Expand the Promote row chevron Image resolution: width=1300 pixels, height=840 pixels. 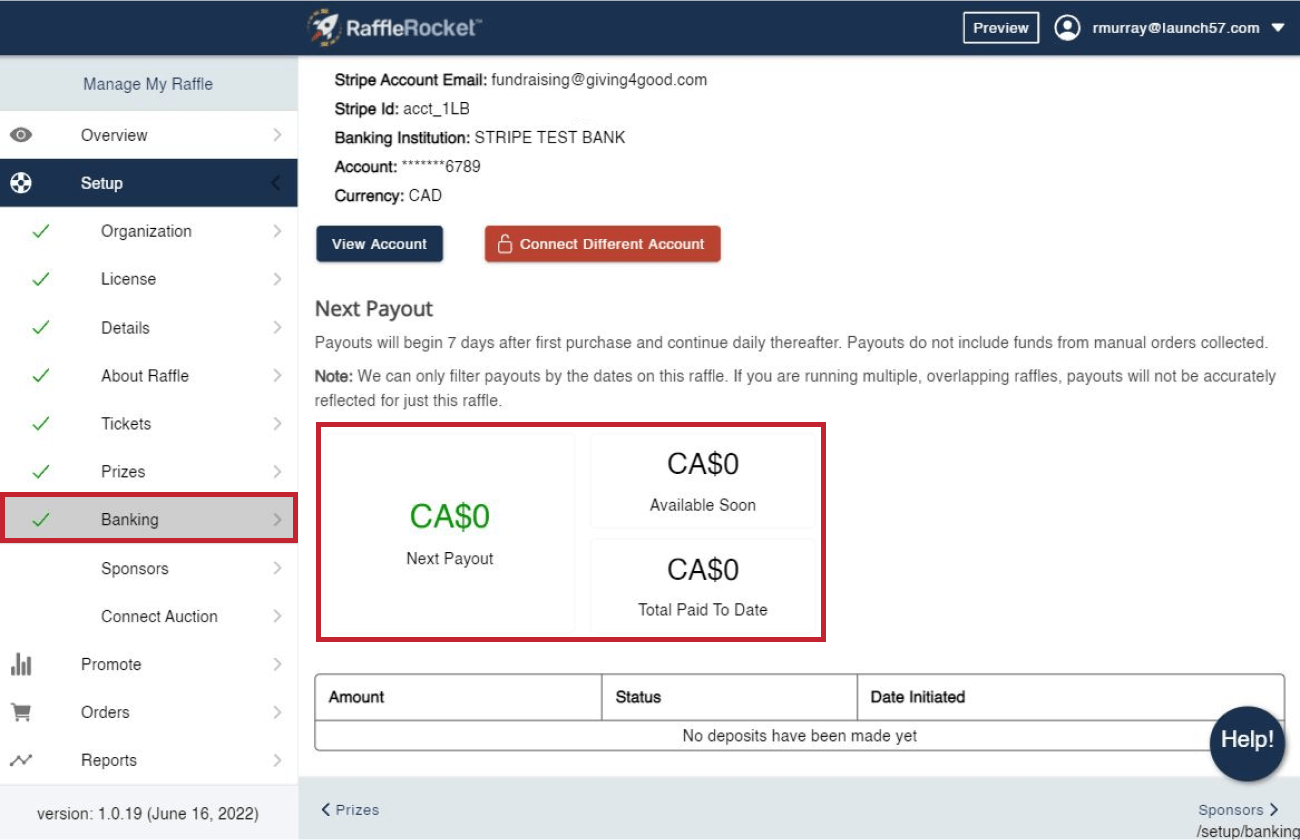click(x=277, y=664)
